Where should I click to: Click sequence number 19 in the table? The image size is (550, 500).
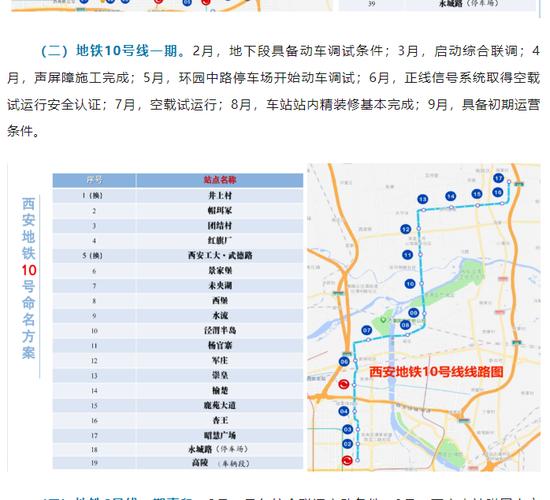[94, 463]
